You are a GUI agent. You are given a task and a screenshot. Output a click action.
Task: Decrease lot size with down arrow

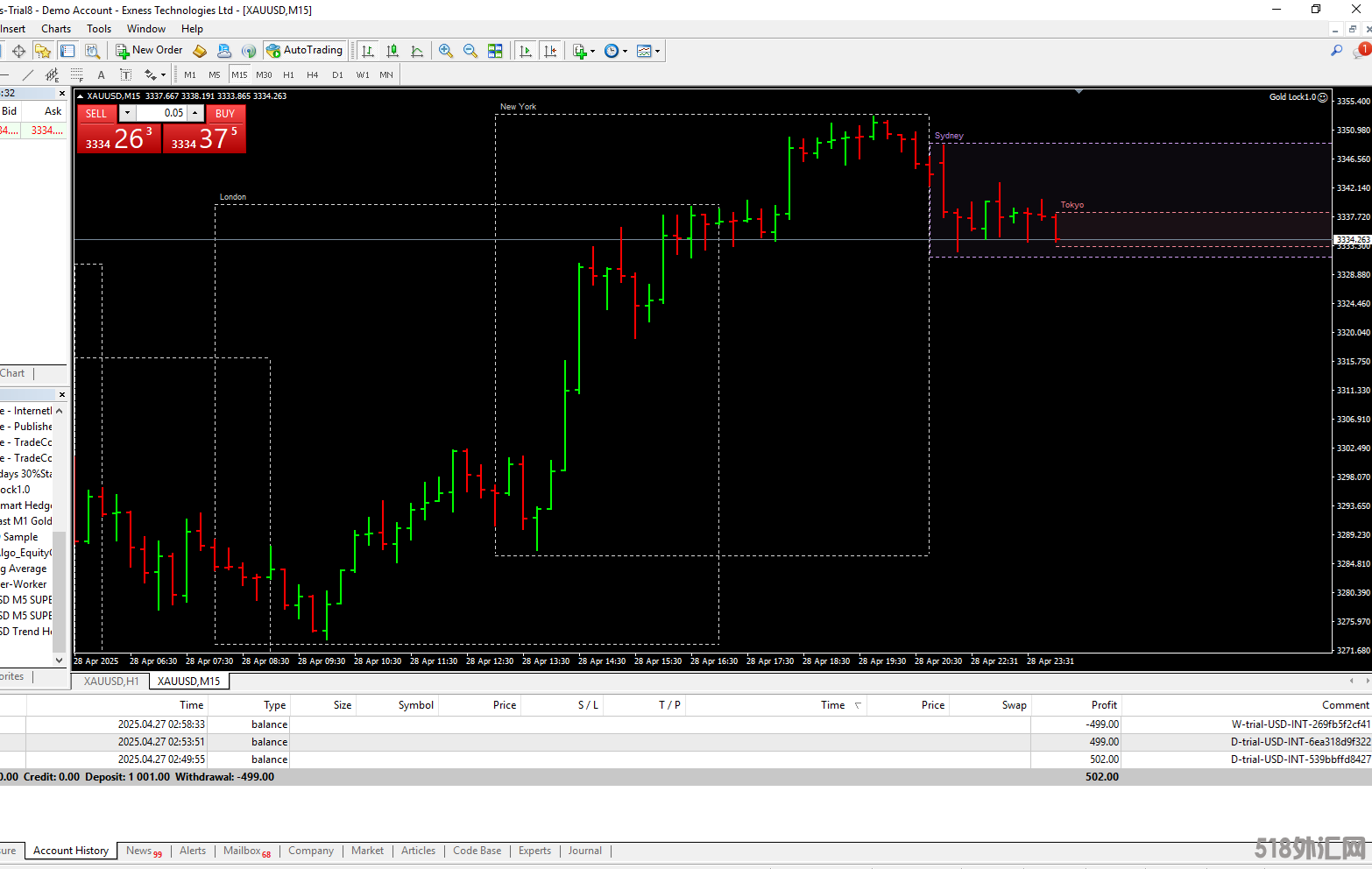[127, 113]
